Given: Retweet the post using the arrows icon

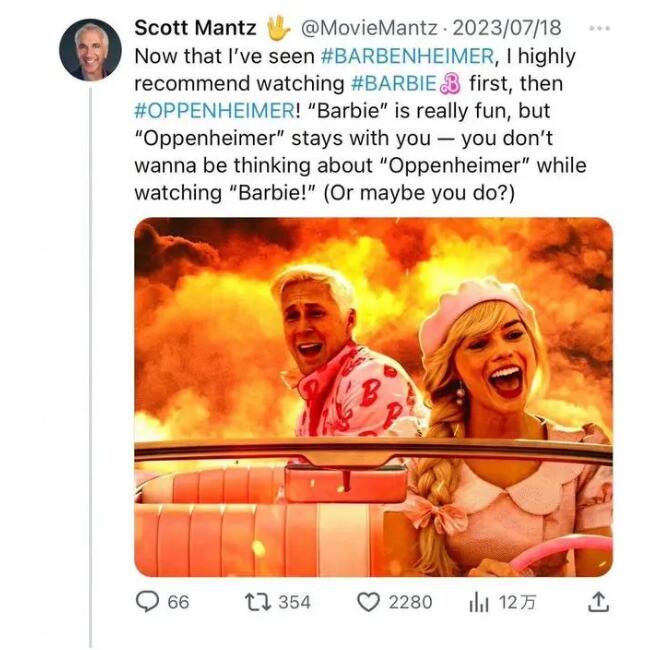Looking at the screenshot, I should [256, 601].
